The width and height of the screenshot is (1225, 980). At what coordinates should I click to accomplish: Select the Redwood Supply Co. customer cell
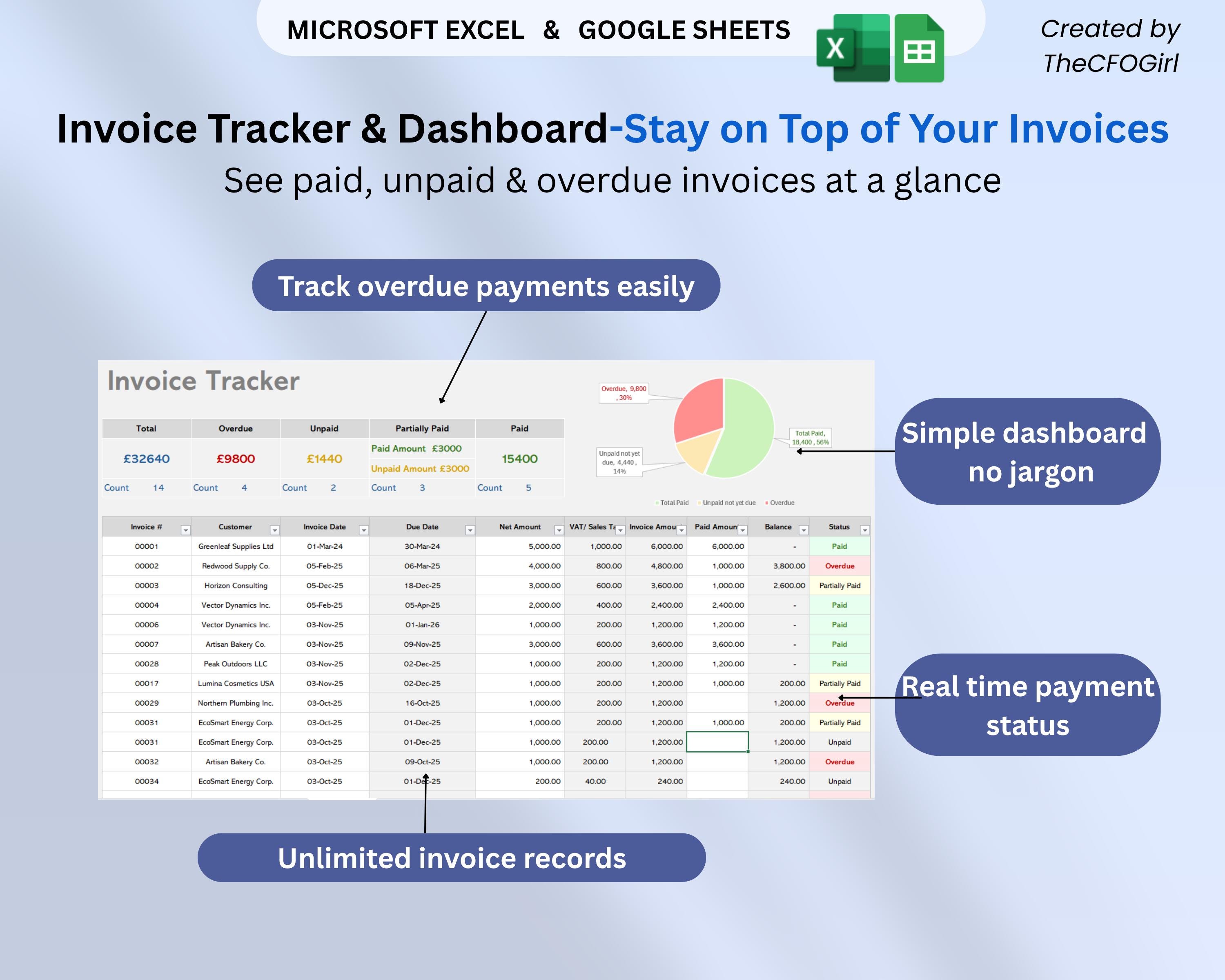[x=236, y=566]
